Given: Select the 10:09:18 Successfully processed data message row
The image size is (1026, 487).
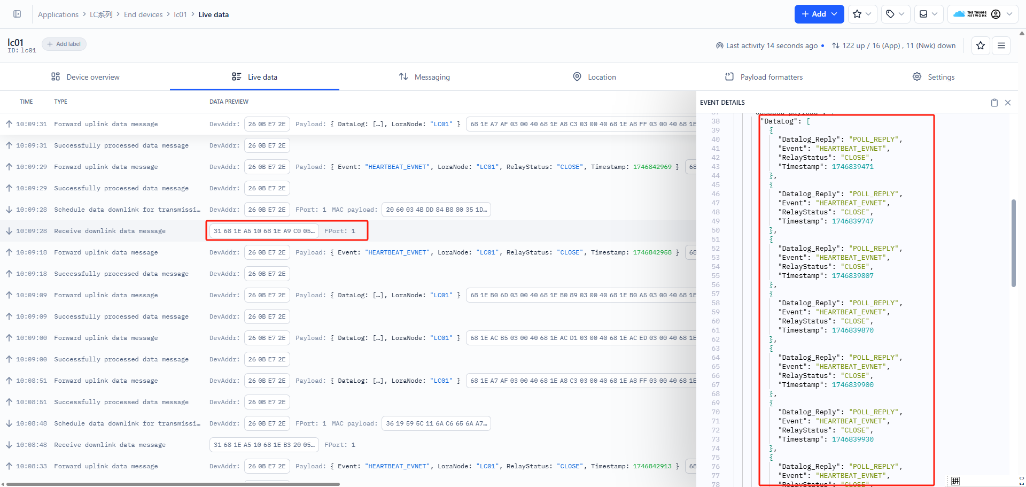Looking at the screenshot, I should click(x=347, y=274).
